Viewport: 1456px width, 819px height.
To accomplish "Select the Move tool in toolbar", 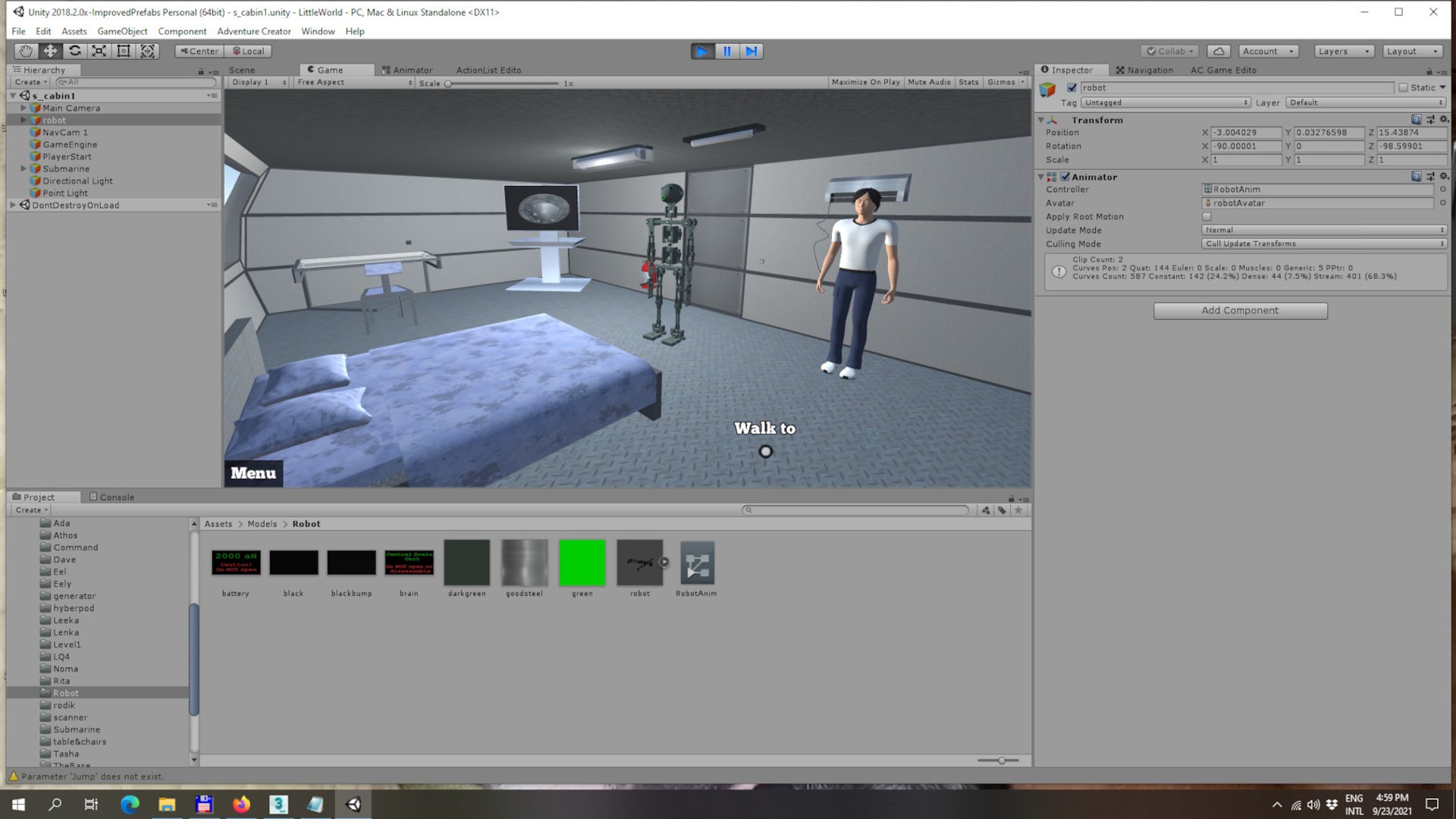I will pyautogui.click(x=50, y=51).
